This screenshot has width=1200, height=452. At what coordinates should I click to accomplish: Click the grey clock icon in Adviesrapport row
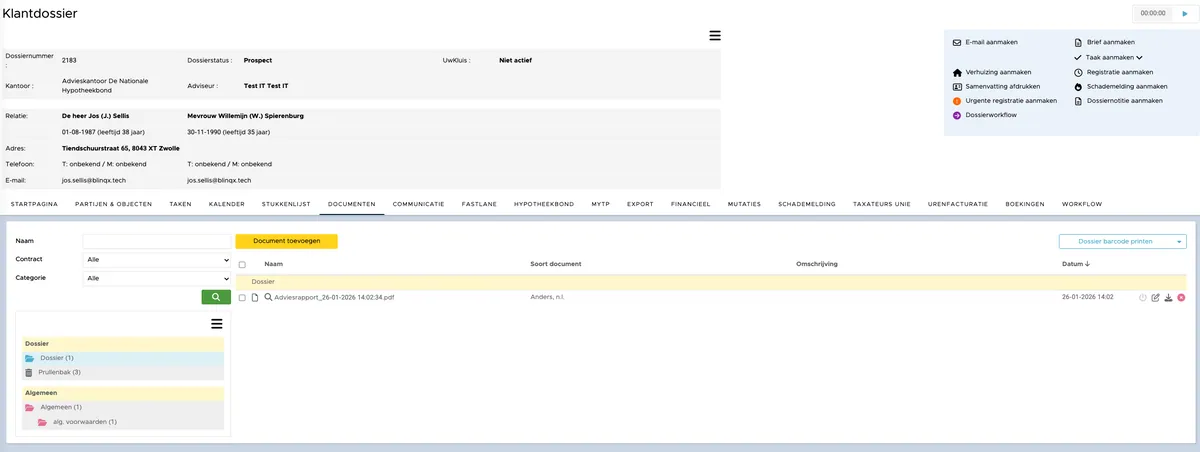click(x=1143, y=298)
